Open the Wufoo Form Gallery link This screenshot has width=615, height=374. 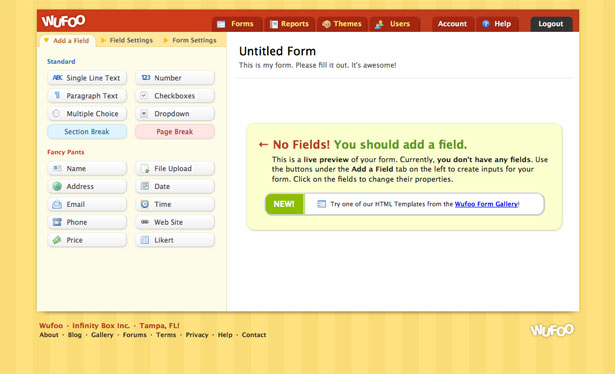coord(486,204)
